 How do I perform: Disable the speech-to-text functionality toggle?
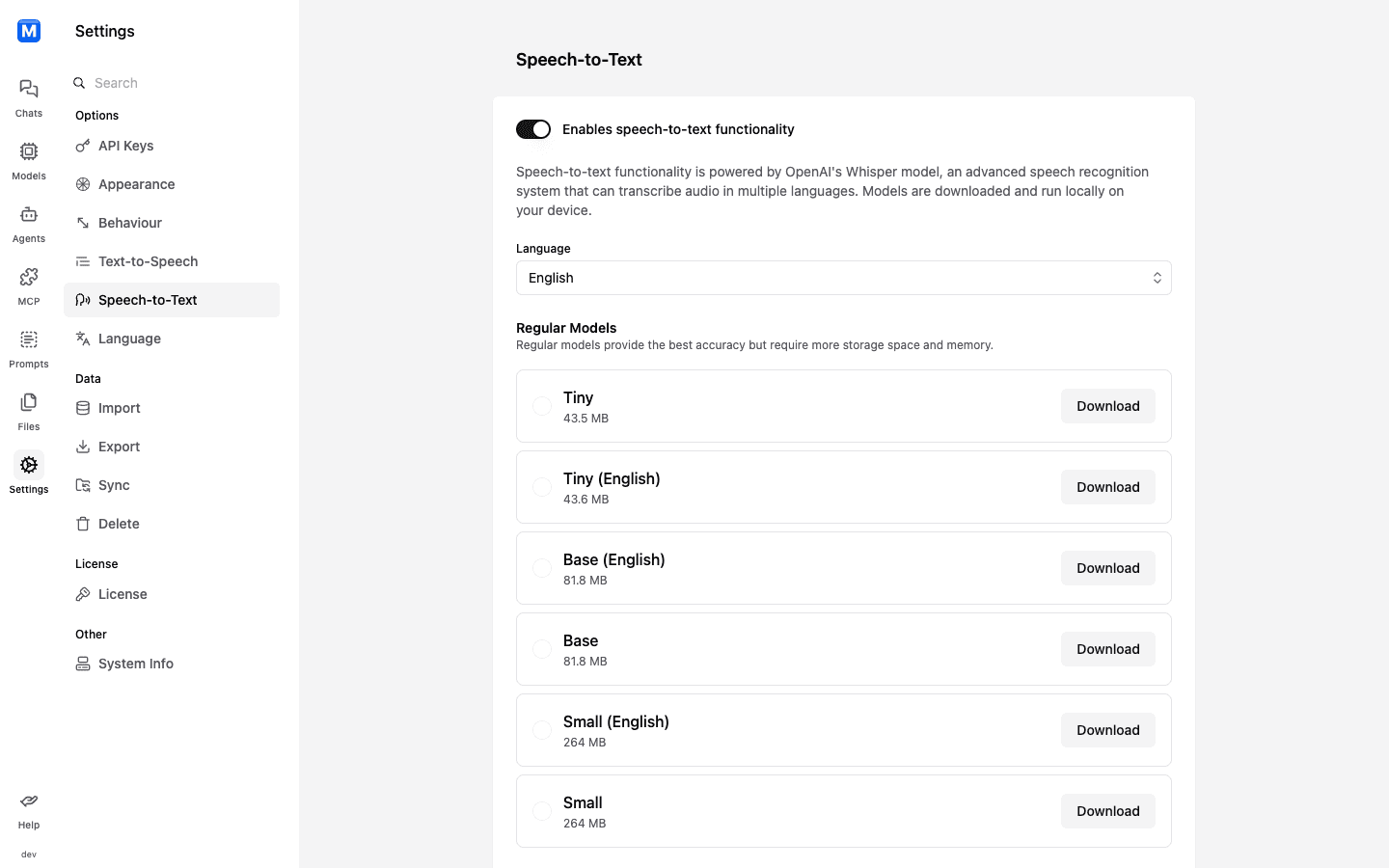tap(533, 129)
